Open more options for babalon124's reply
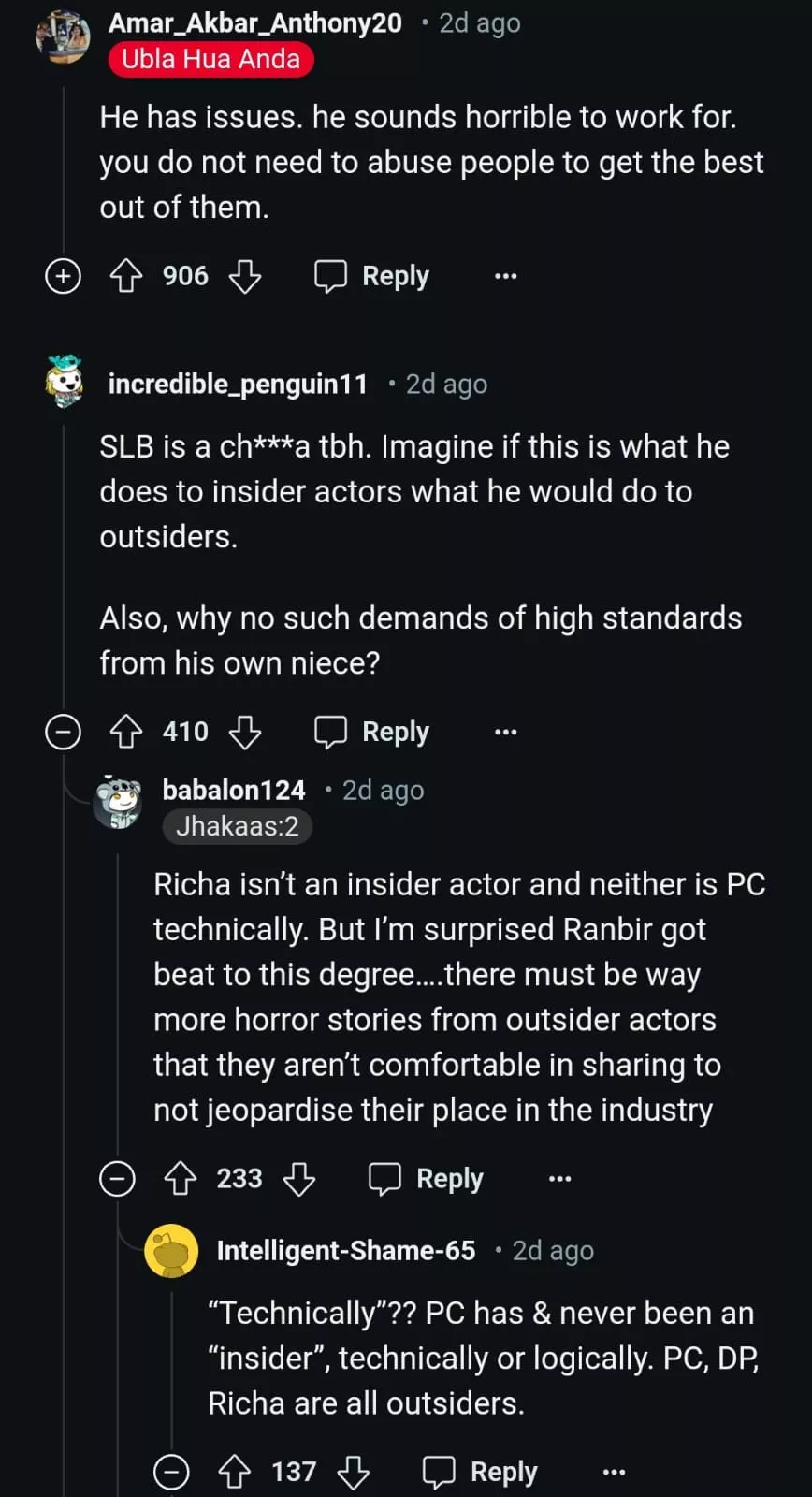The height and width of the screenshot is (1497, 812). [x=560, y=1179]
